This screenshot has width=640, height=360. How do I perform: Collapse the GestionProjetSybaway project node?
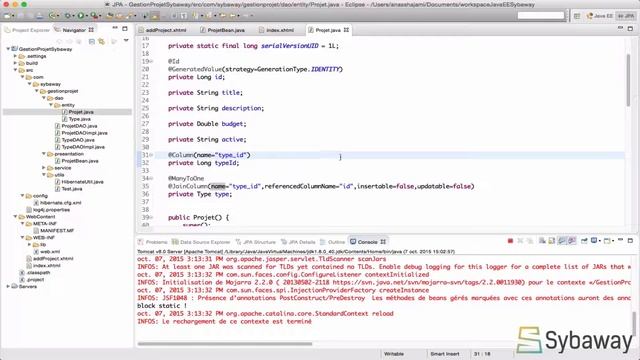[x=8, y=49]
